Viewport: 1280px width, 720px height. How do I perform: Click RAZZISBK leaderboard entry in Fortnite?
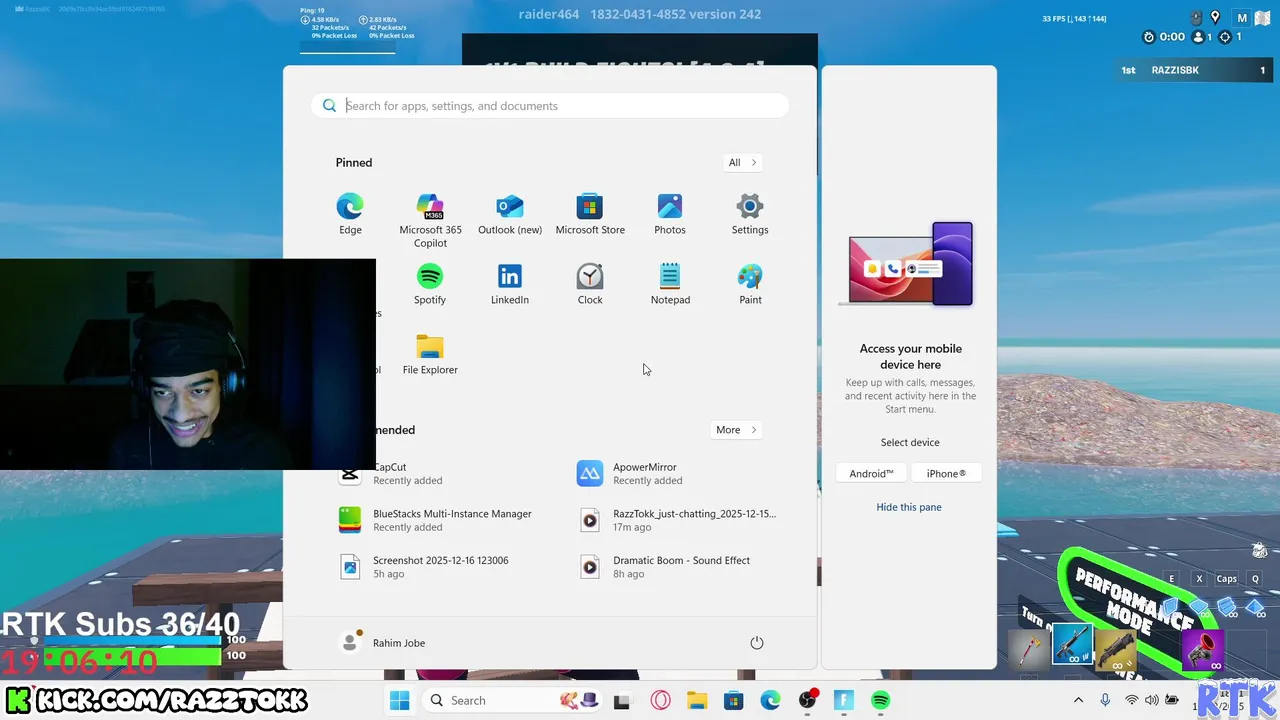click(x=1195, y=71)
